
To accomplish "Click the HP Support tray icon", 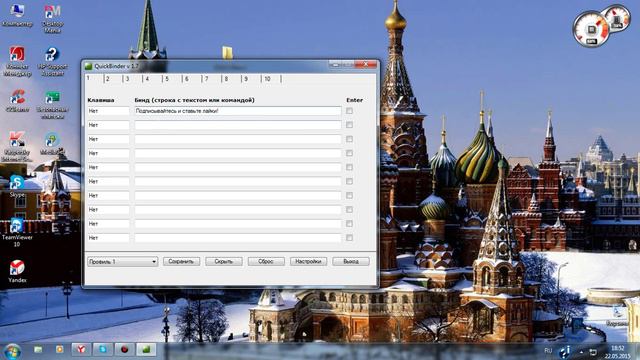I will coord(565,351).
